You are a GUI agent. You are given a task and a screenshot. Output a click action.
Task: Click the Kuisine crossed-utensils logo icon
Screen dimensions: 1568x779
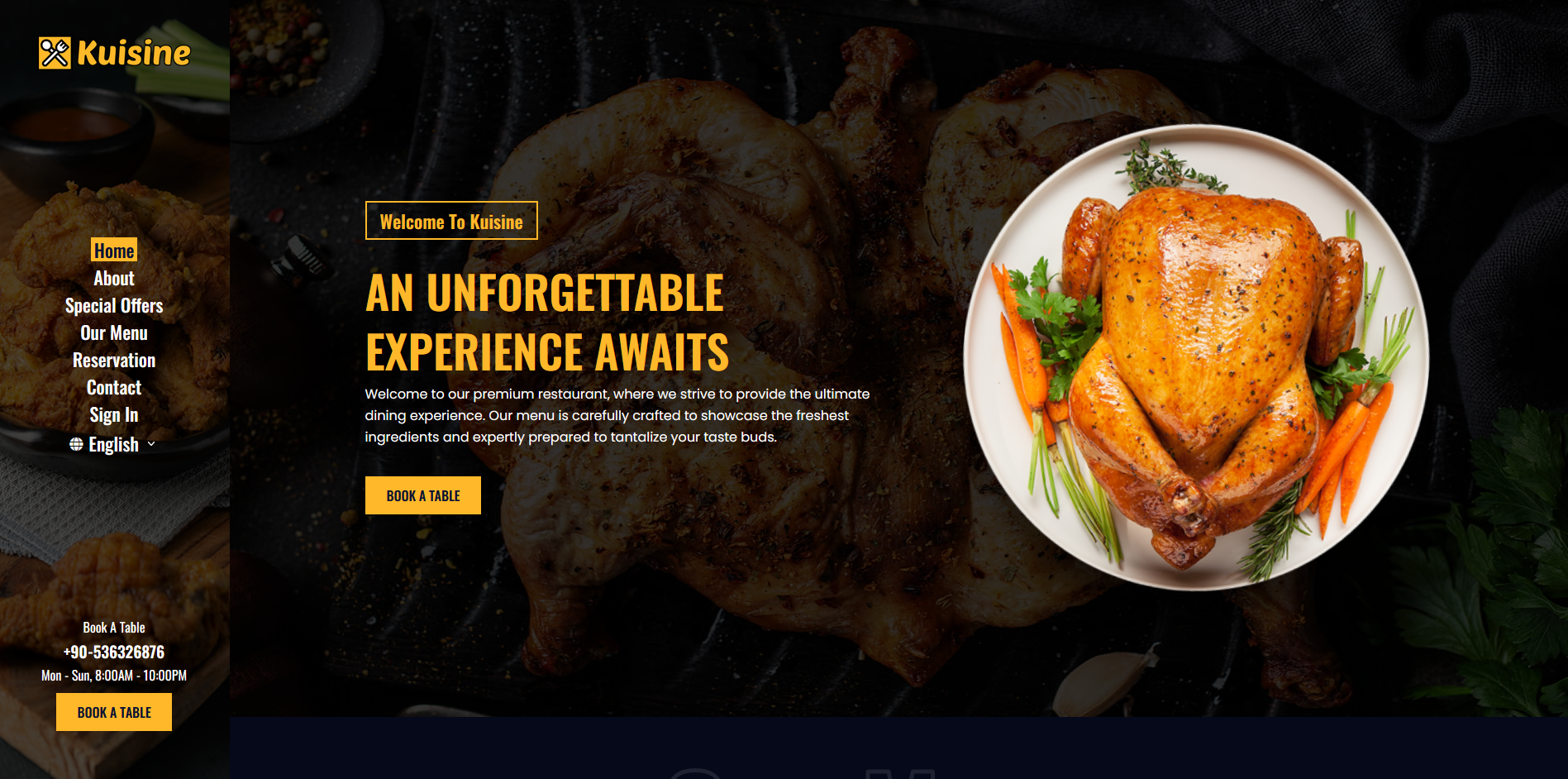[55, 53]
